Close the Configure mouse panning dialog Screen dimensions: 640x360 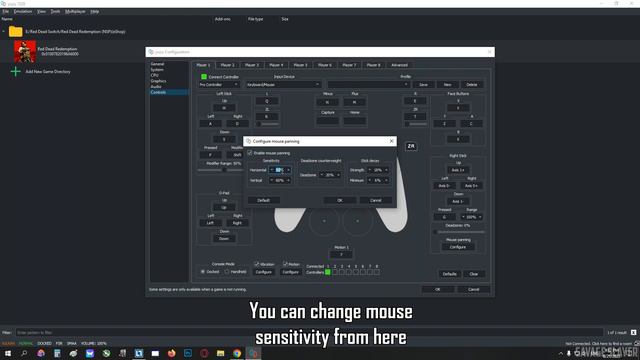click(x=391, y=141)
